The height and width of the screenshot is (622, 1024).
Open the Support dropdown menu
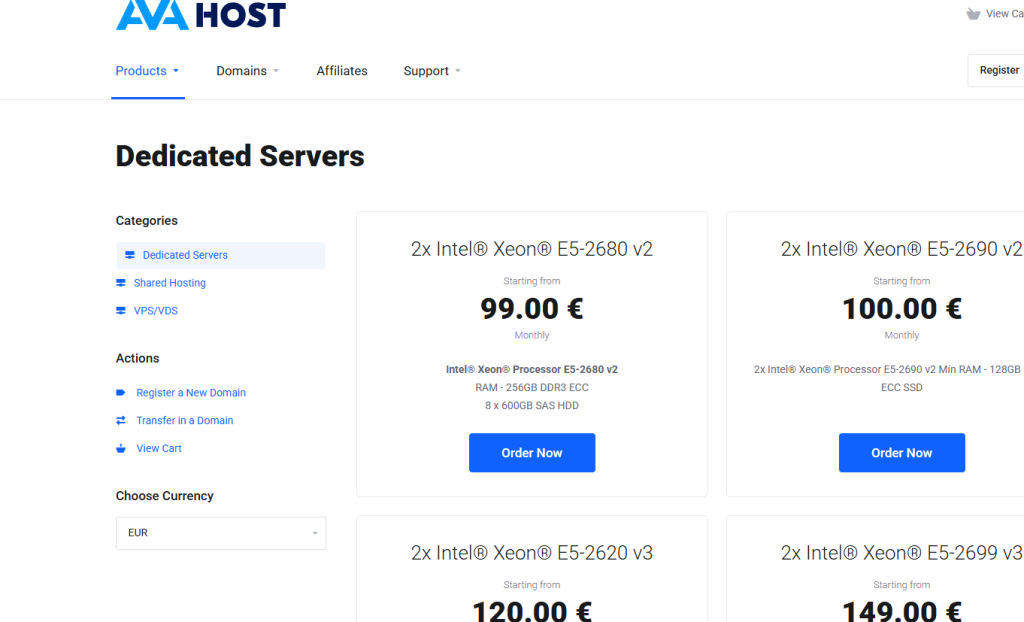pyautogui.click(x=432, y=71)
